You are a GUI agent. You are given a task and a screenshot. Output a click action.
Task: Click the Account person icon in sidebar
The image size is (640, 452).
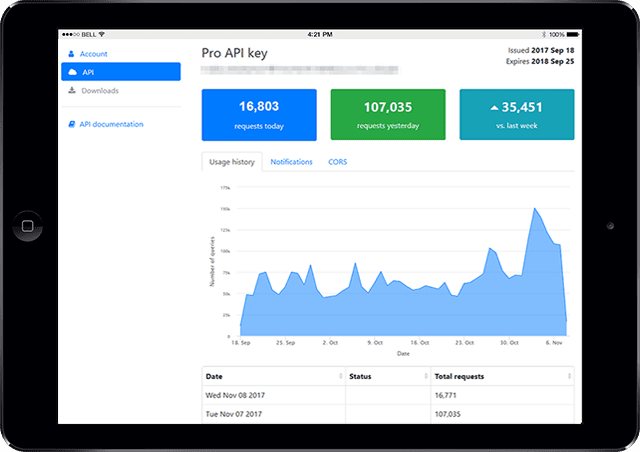pos(71,54)
